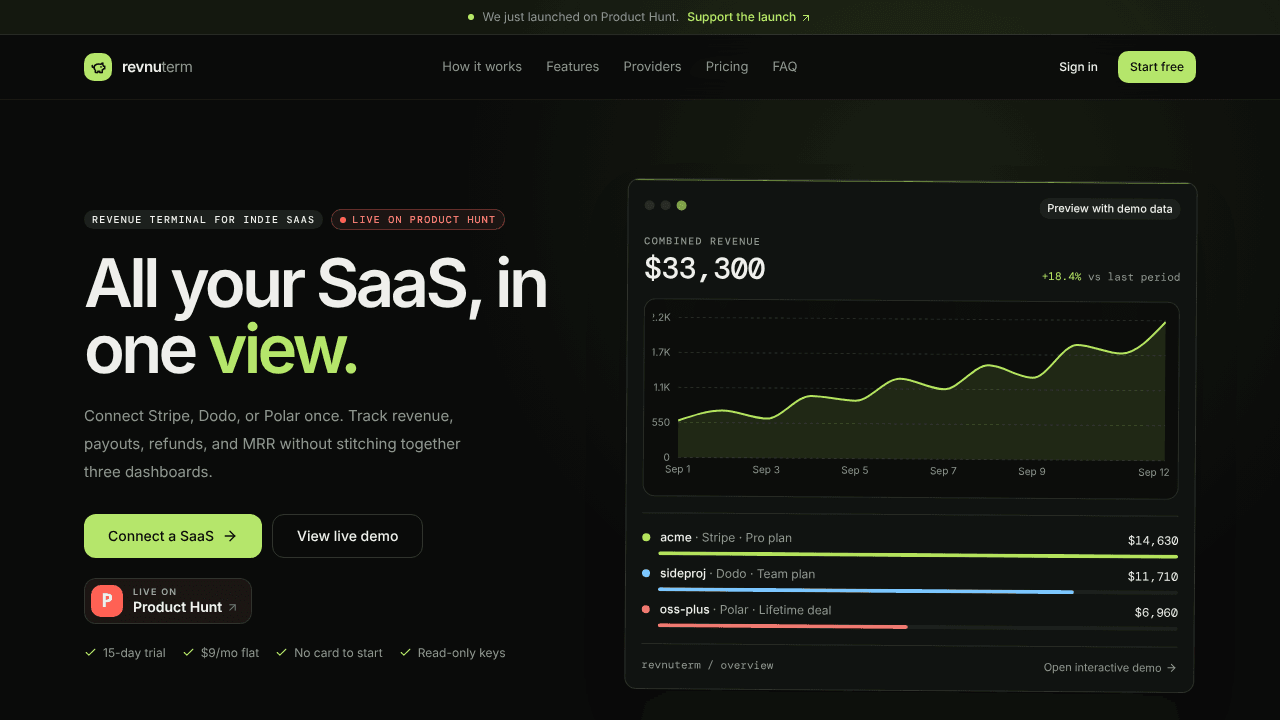Select Pricing in the top navigation
1280x720 pixels.
pyautogui.click(x=727, y=67)
